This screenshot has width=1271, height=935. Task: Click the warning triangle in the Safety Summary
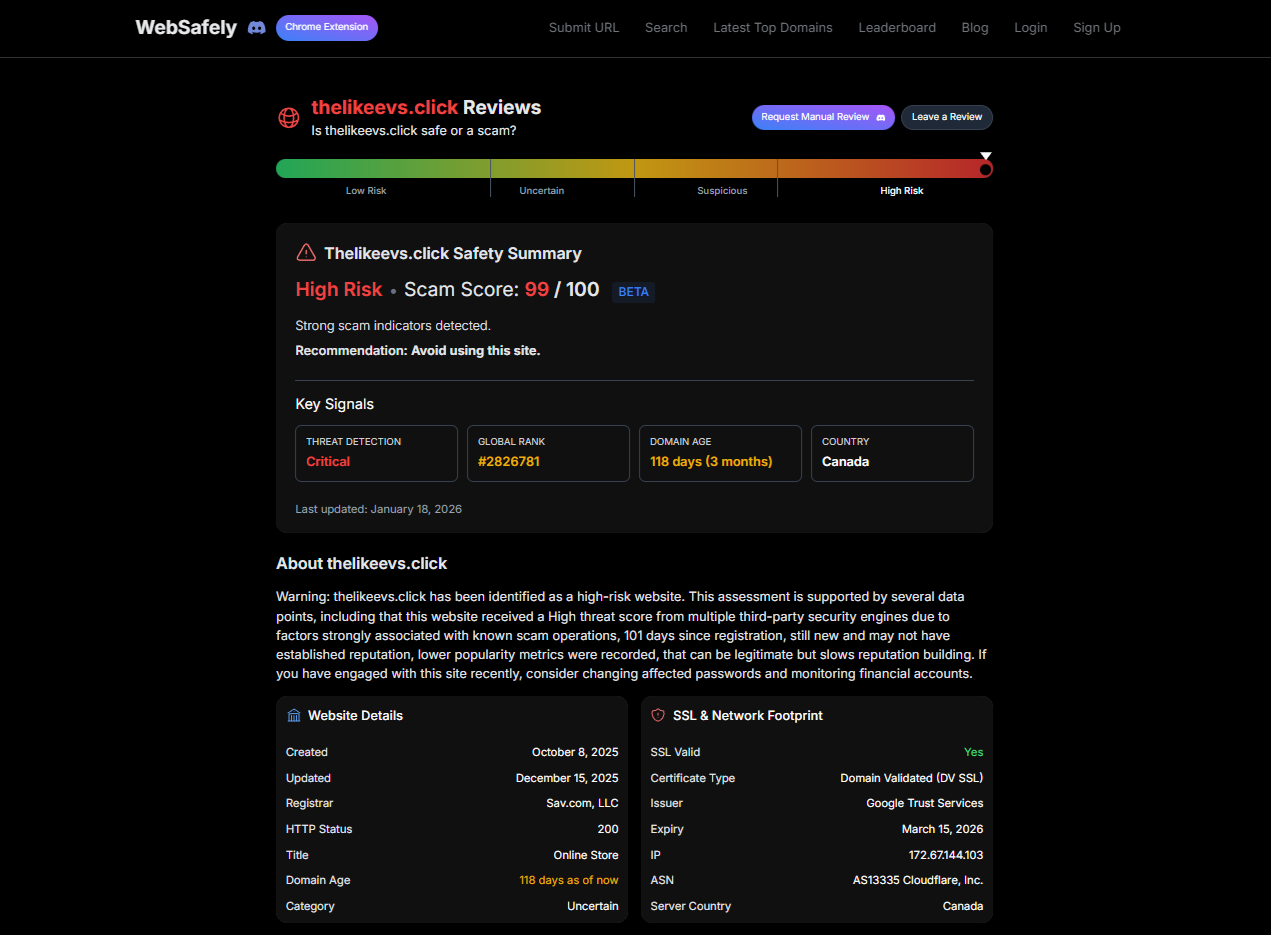coord(306,252)
